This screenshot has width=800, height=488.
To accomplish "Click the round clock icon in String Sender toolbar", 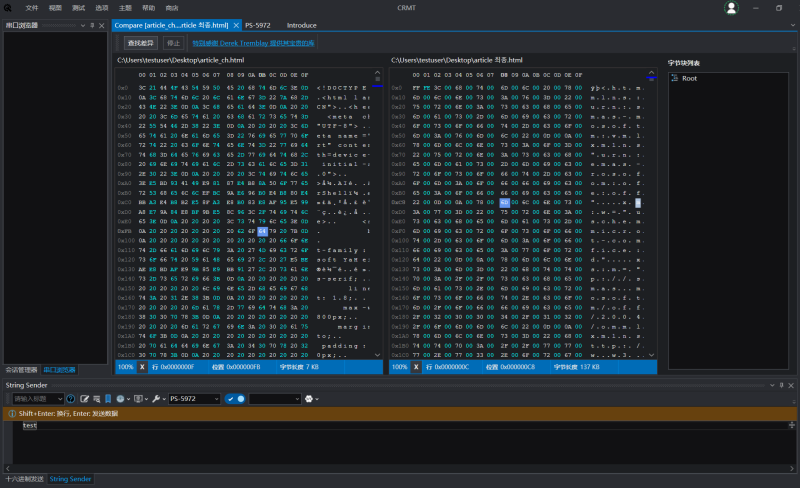I will click(120, 399).
